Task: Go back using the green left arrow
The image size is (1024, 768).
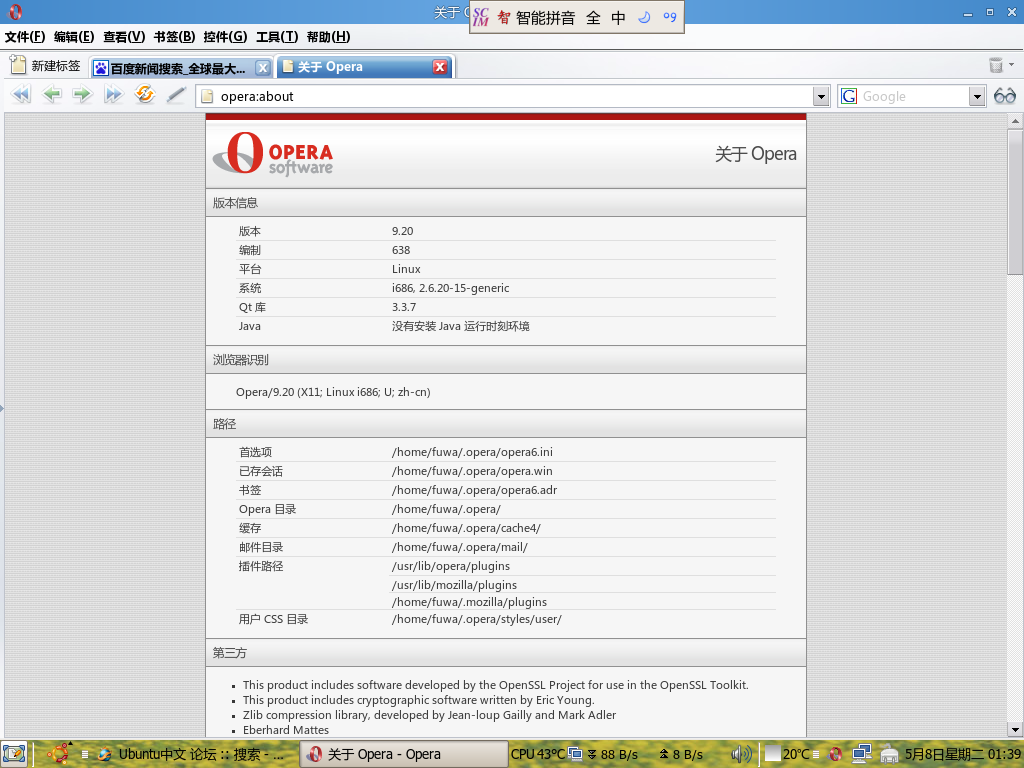Action: pyautogui.click(x=51, y=95)
